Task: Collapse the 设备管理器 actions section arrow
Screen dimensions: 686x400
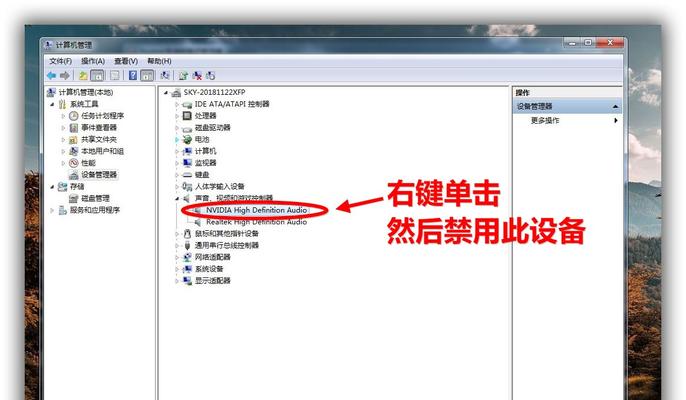Action: click(x=616, y=107)
